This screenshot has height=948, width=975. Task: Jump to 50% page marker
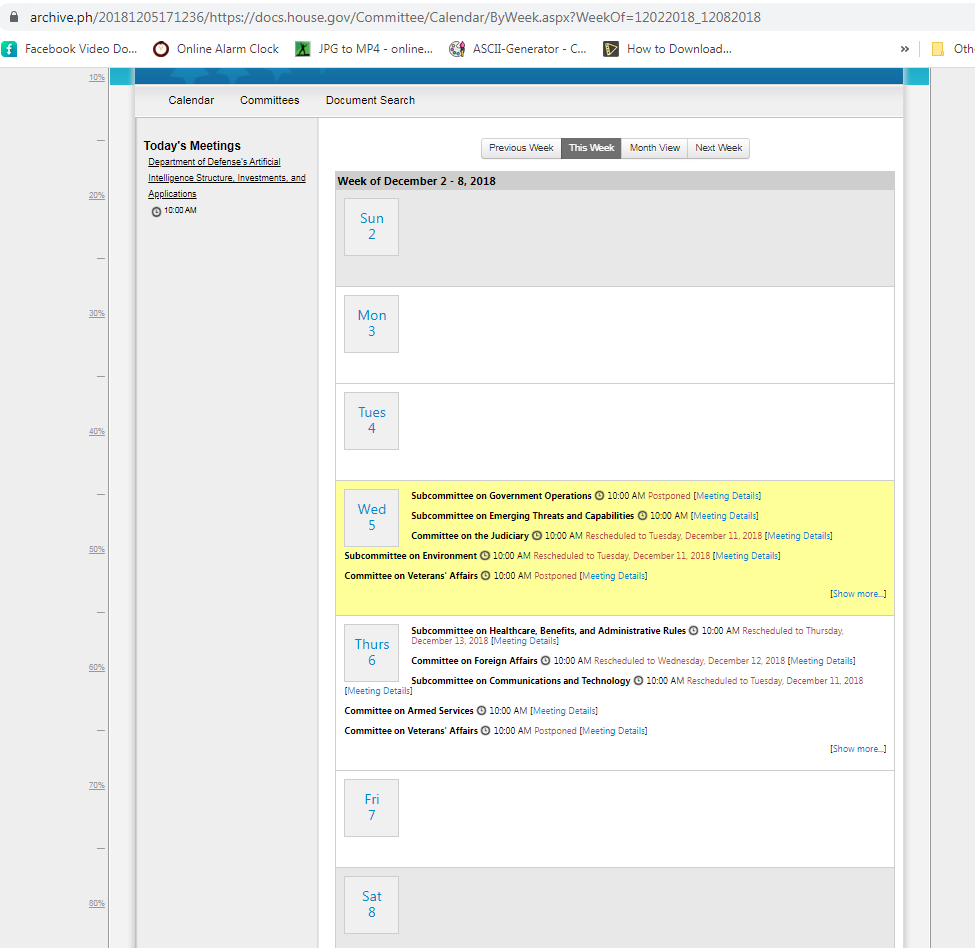coord(96,549)
